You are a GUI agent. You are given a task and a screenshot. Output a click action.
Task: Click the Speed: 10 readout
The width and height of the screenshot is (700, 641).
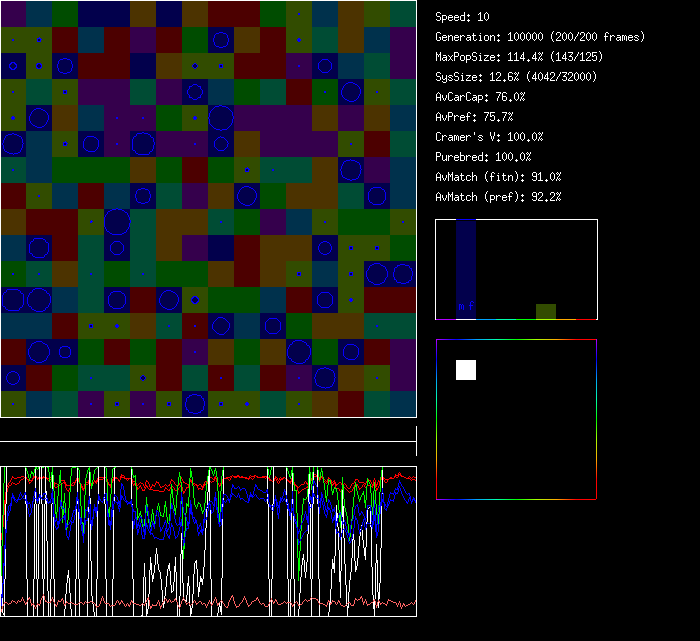463,17
